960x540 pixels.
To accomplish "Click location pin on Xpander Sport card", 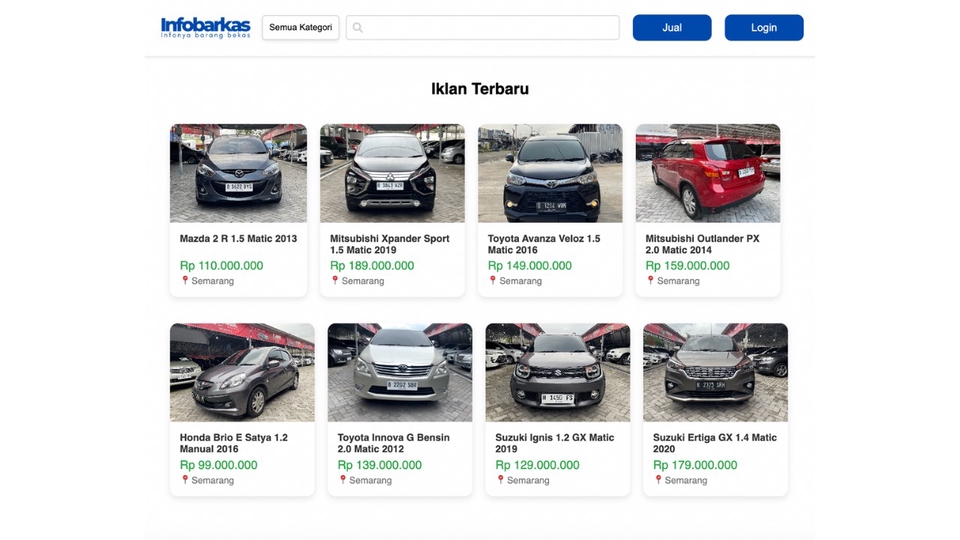I will coord(335,280).
